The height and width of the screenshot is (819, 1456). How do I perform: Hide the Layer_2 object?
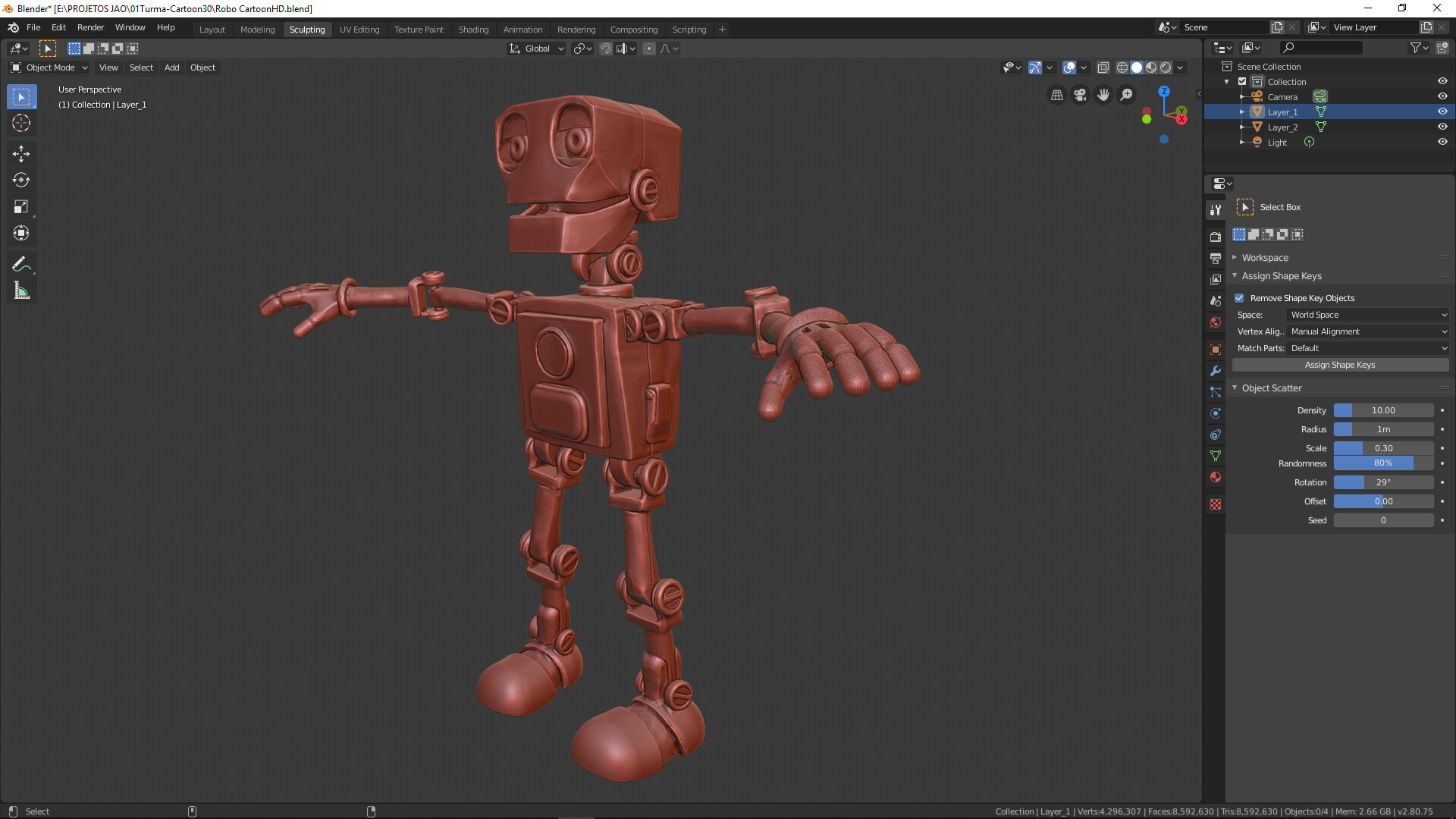pyautogui.click(x=1442, y=127)
